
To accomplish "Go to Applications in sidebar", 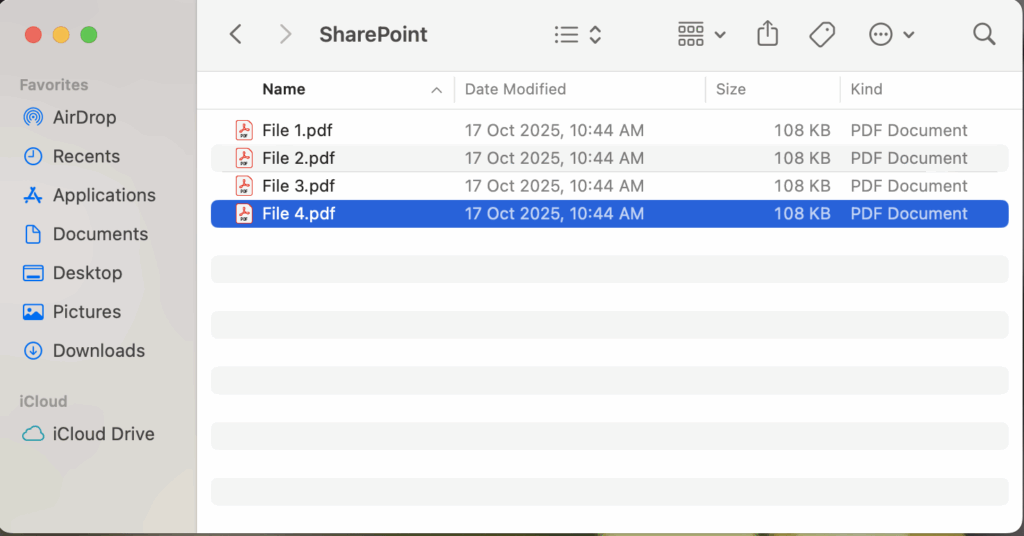I will click(104, 195).
